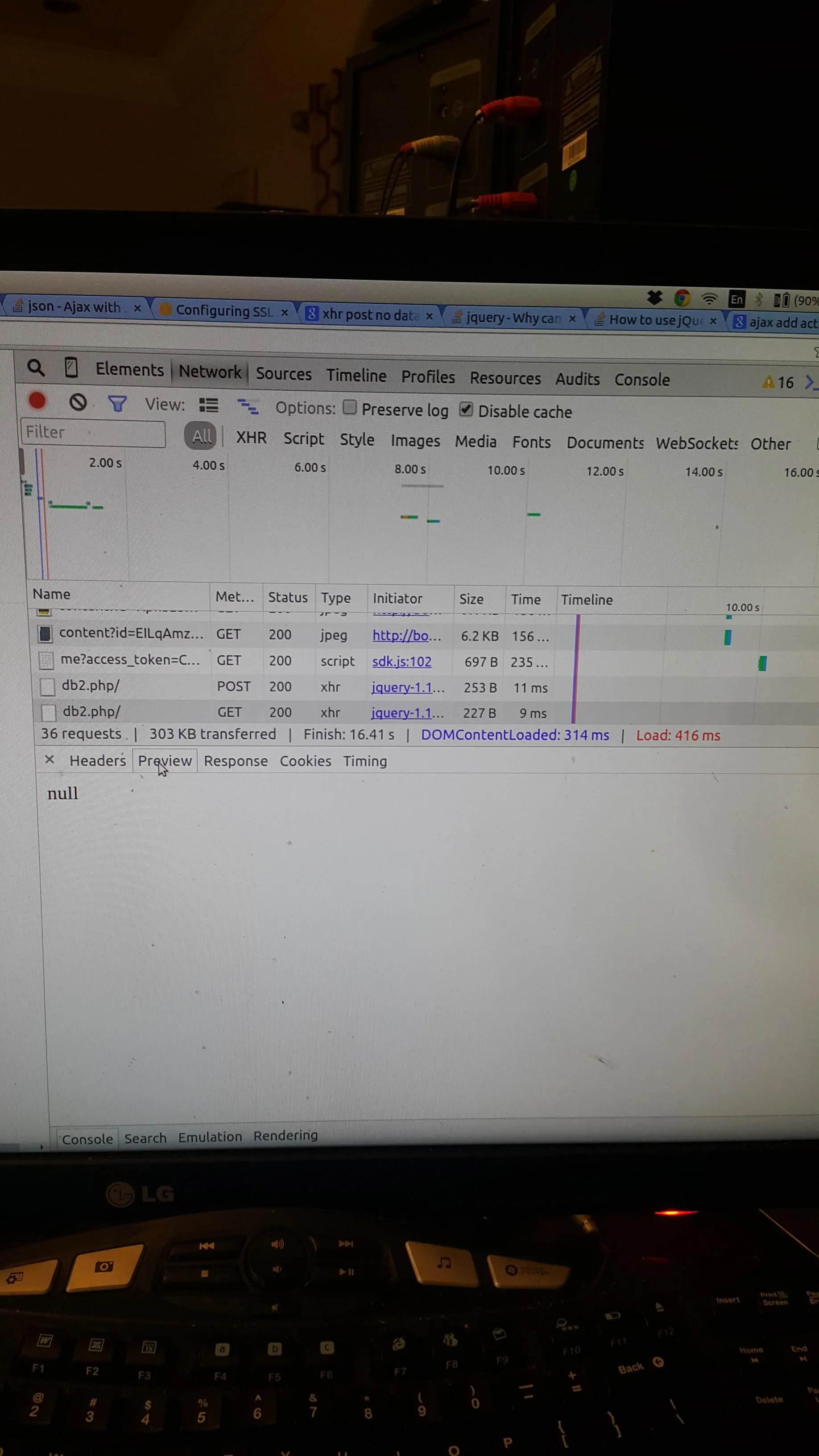819x1456 pixels.
Task: Sort requests by the Name column header
Action: click(118, 595)
